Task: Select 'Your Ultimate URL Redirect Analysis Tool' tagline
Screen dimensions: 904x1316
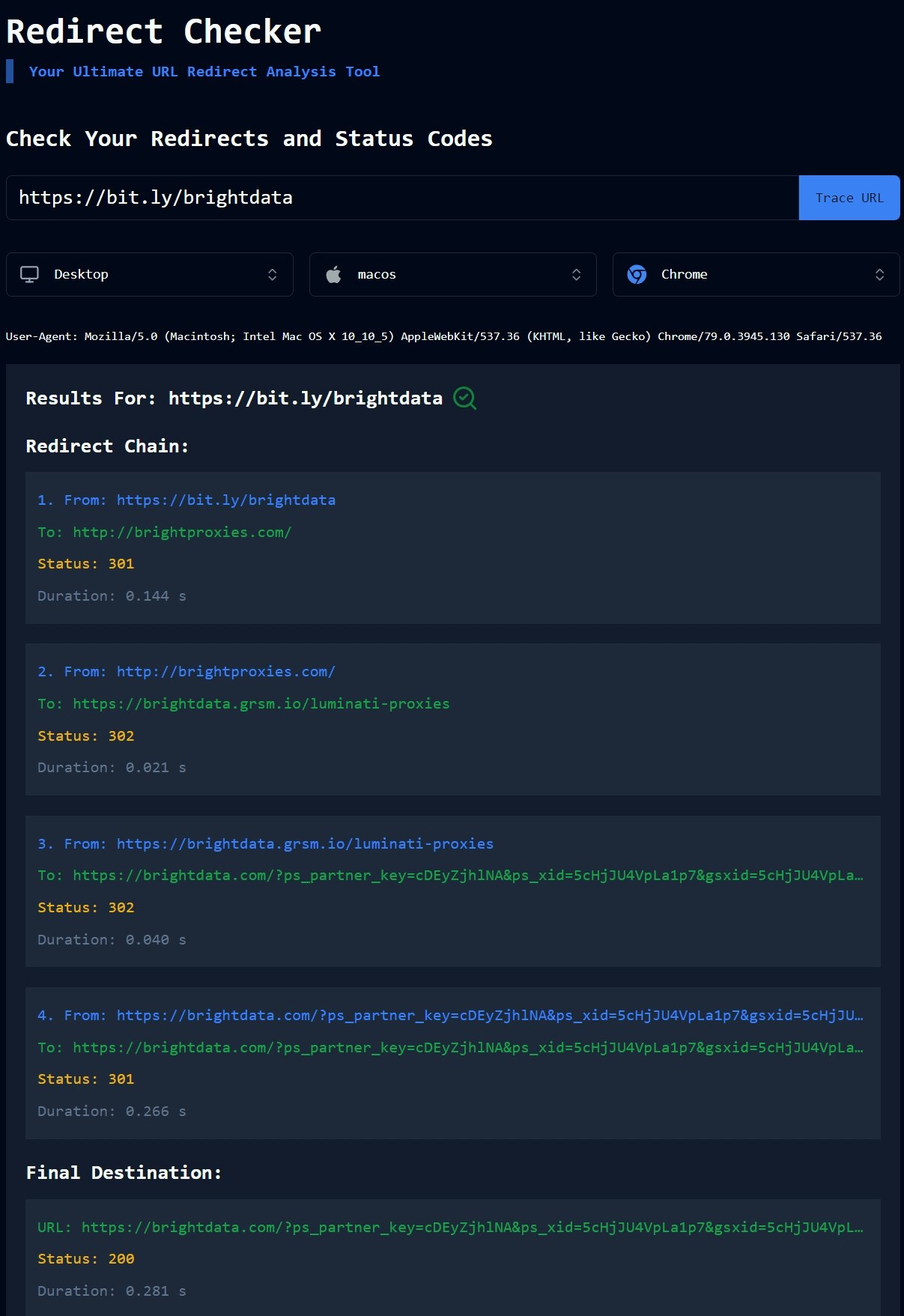Action: [204, 71]
